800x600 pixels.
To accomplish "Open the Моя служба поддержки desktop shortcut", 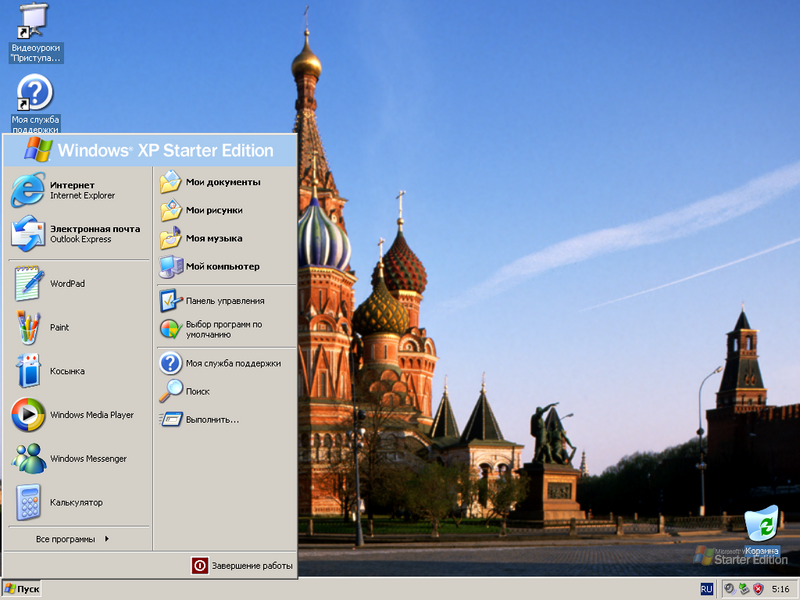I will [x=35, y=92].
